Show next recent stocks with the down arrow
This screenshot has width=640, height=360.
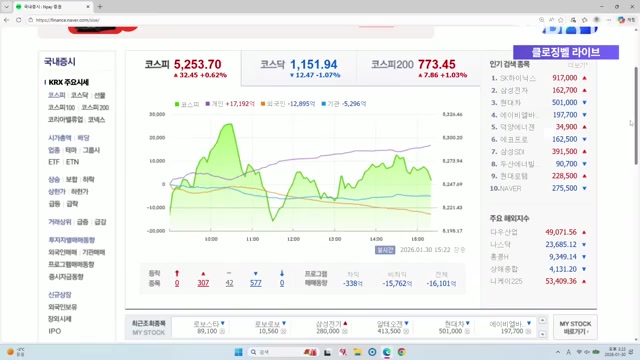[x=542, y=334]
